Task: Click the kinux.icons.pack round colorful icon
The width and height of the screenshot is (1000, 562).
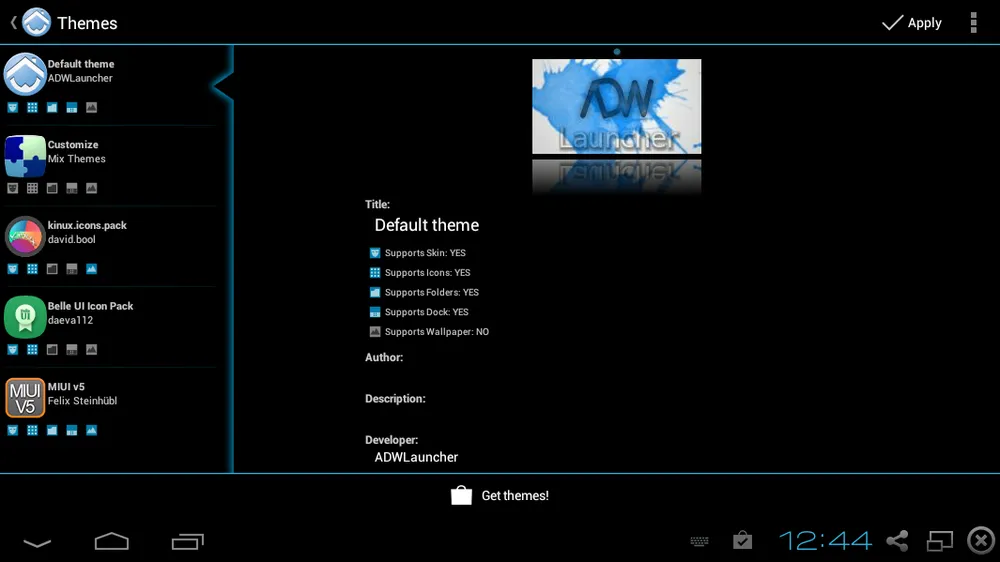Action: [24, 235]
